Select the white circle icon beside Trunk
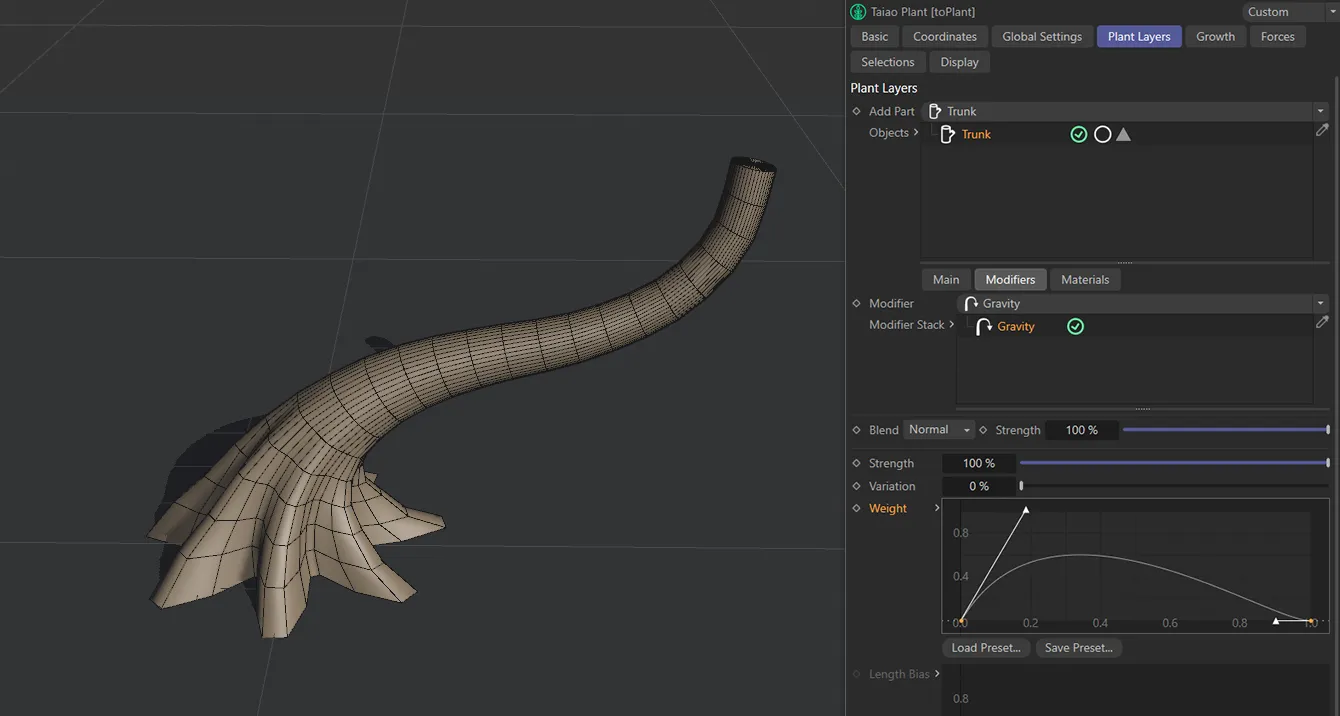The image size is (1340, 716). pos(1102,133)
